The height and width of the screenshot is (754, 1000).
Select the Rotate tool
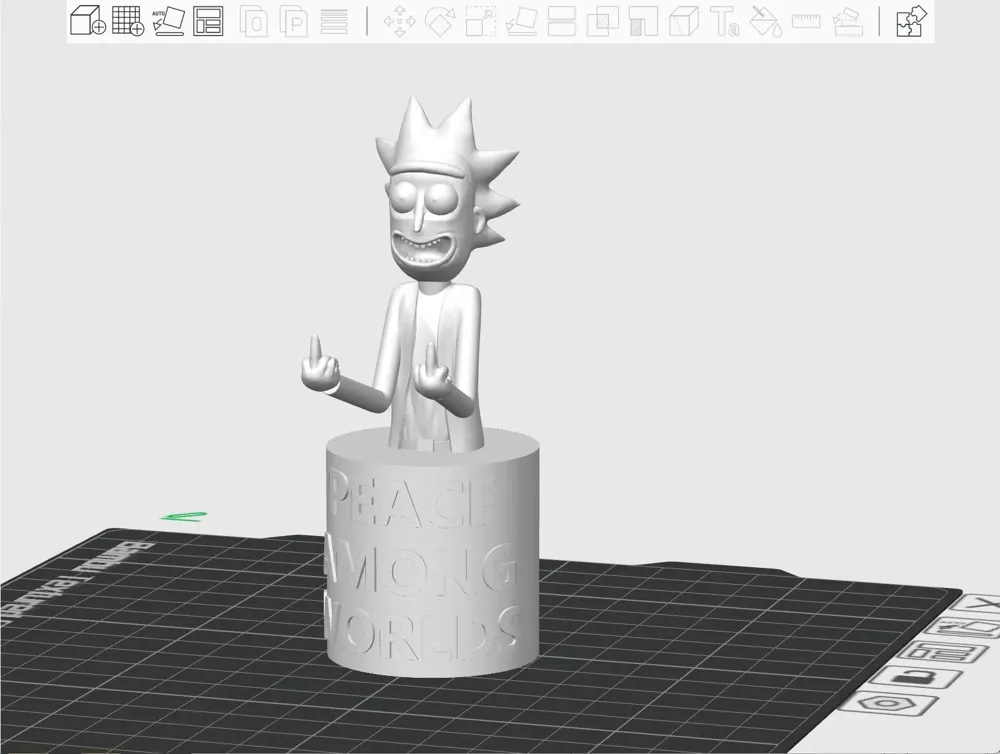tap(440, 22)
